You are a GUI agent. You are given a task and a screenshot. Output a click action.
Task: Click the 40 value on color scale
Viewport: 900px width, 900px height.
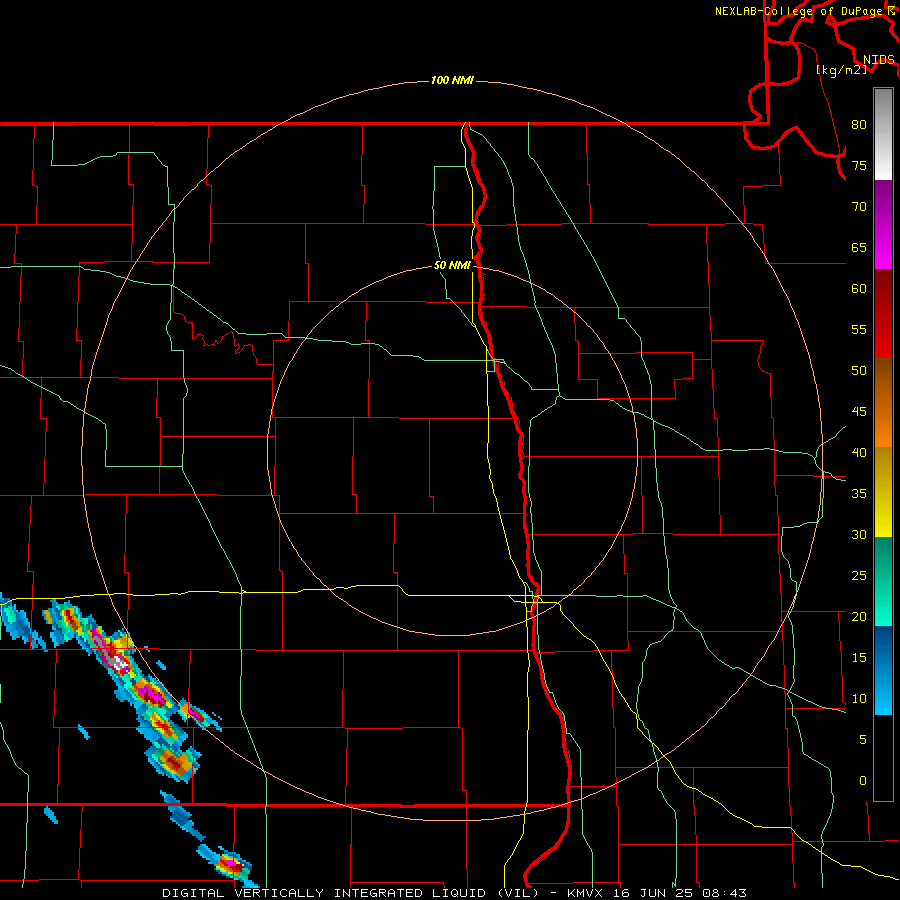click(859, 452)
